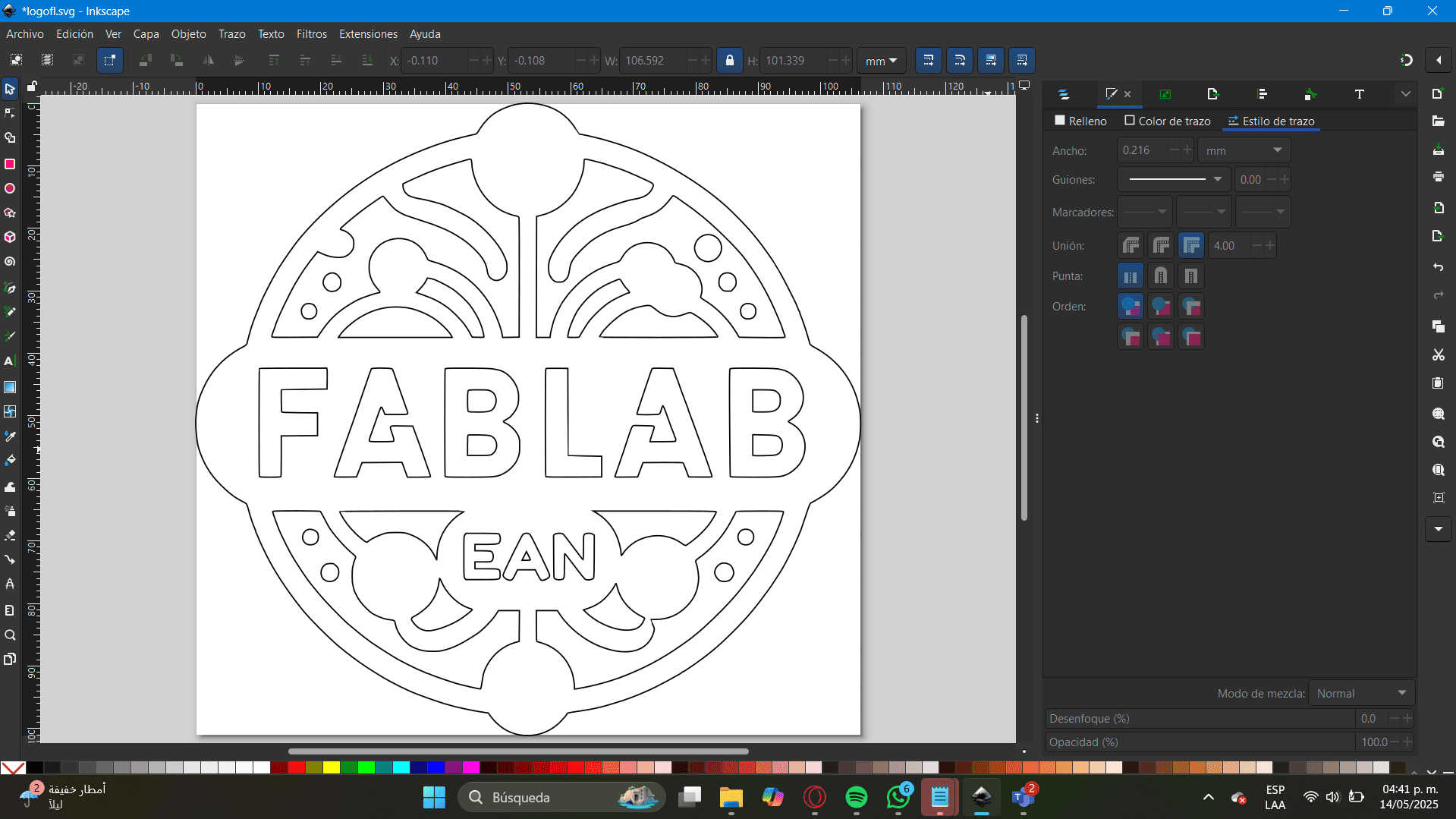
Task: Click the Save document icon
Action: coord(1438,150)
